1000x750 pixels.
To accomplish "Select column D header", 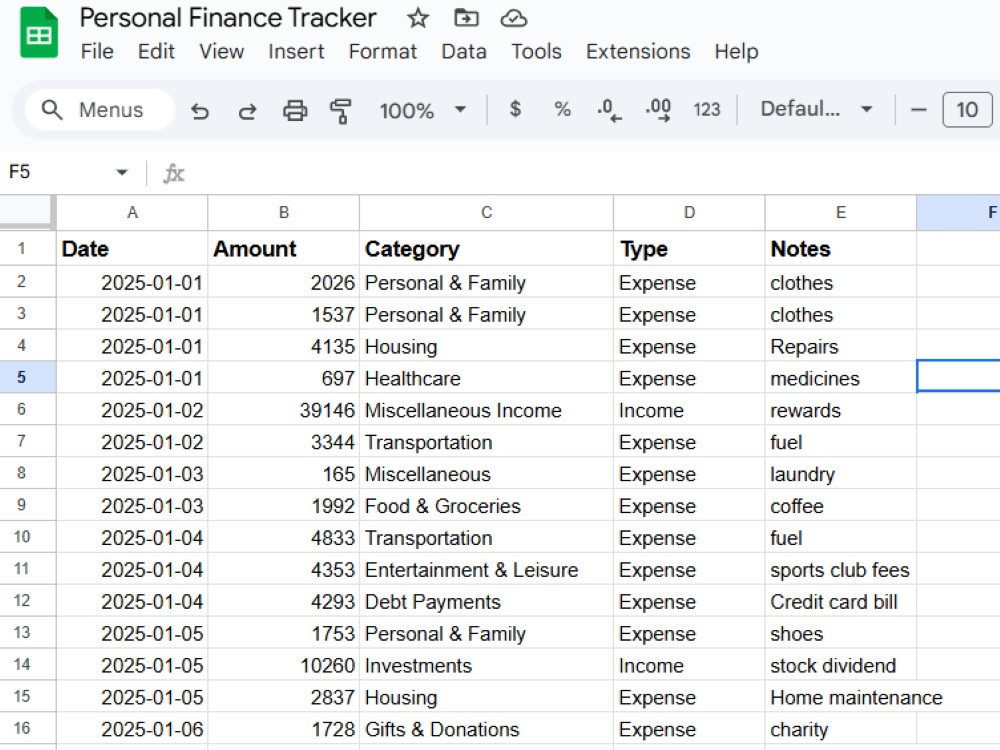I will click(x=689, y=213).
